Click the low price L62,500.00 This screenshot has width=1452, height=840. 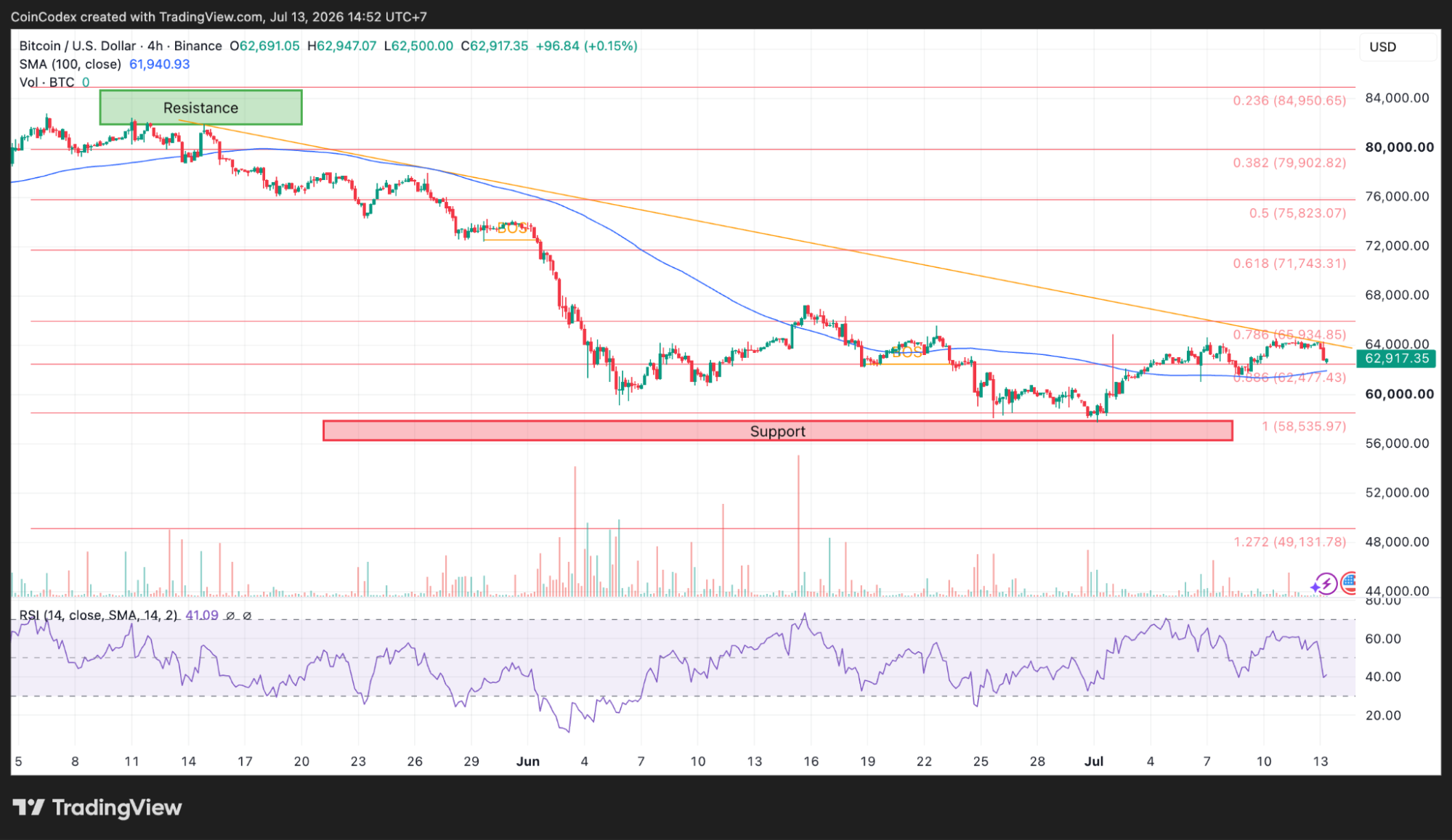point(418,46)
